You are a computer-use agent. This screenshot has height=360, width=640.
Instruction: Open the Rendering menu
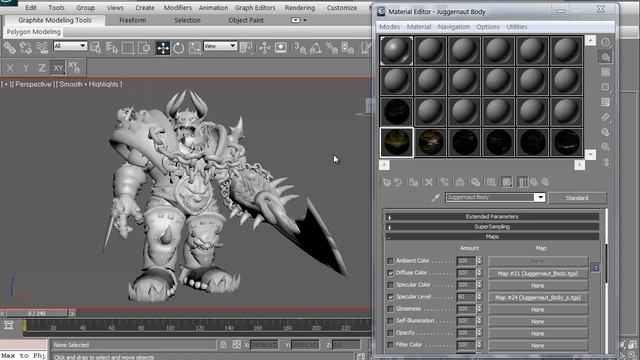click(x=300, y=8)
